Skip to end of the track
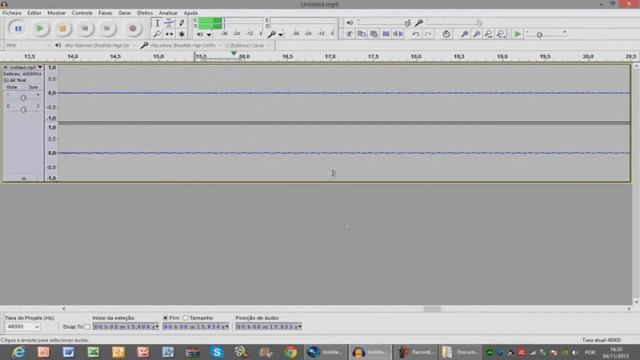Image resolution: width=640 pixels, height=360 pixels. [x=107, y=29]
